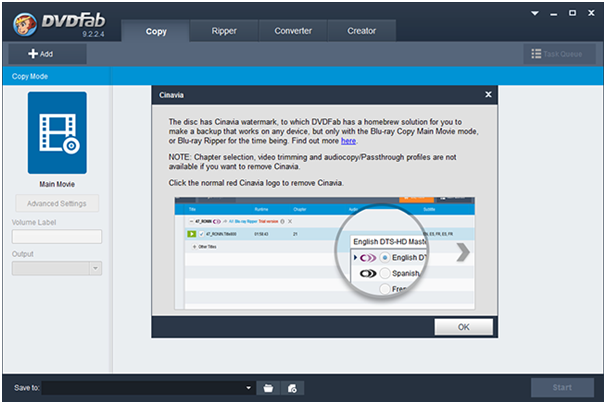Open the title bar dropdown menu arrow
Image resolution: width=606 pixels, height=404 pixels.
click(535, 13)
